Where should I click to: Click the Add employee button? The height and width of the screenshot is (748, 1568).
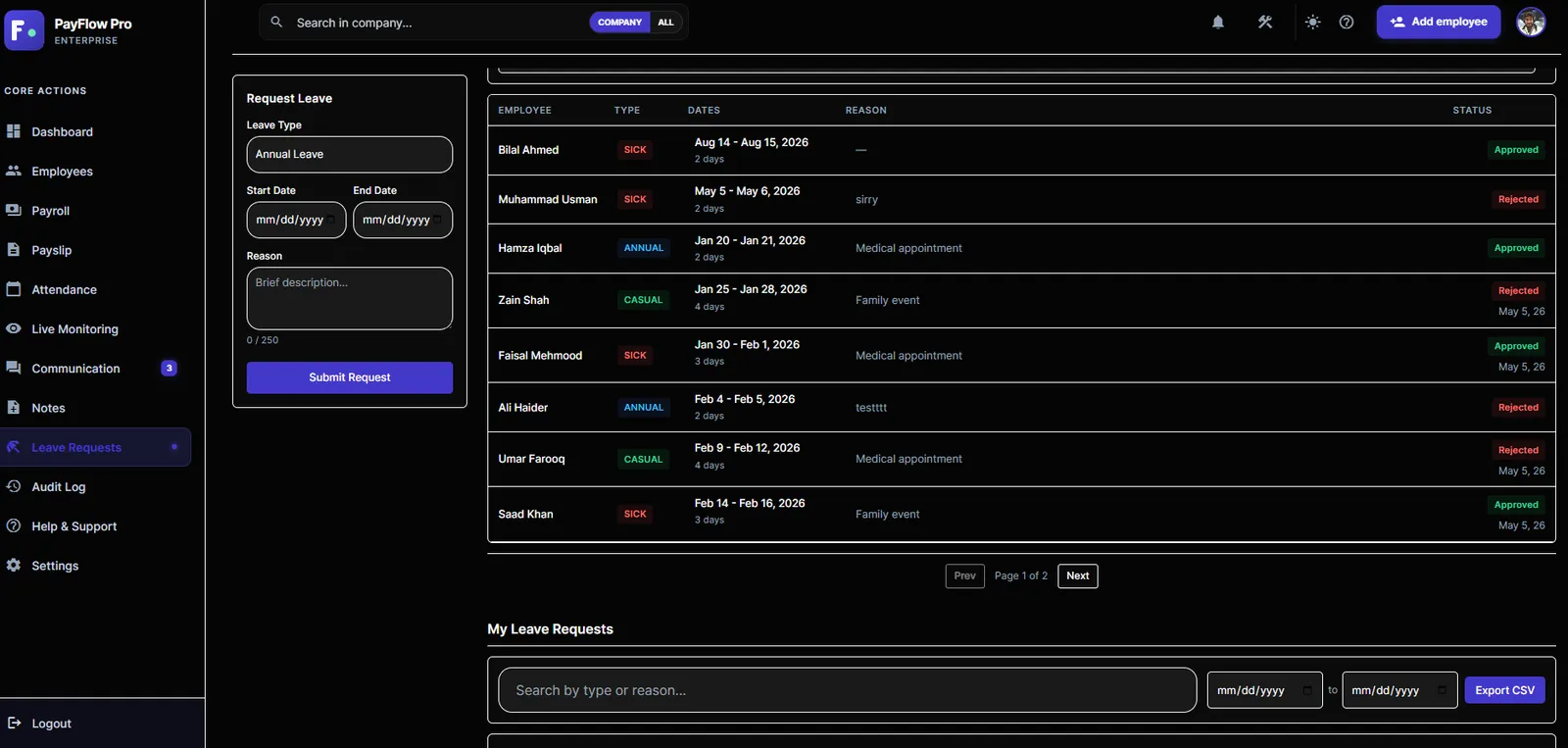pyautogui.click(x=1438, y=22)
